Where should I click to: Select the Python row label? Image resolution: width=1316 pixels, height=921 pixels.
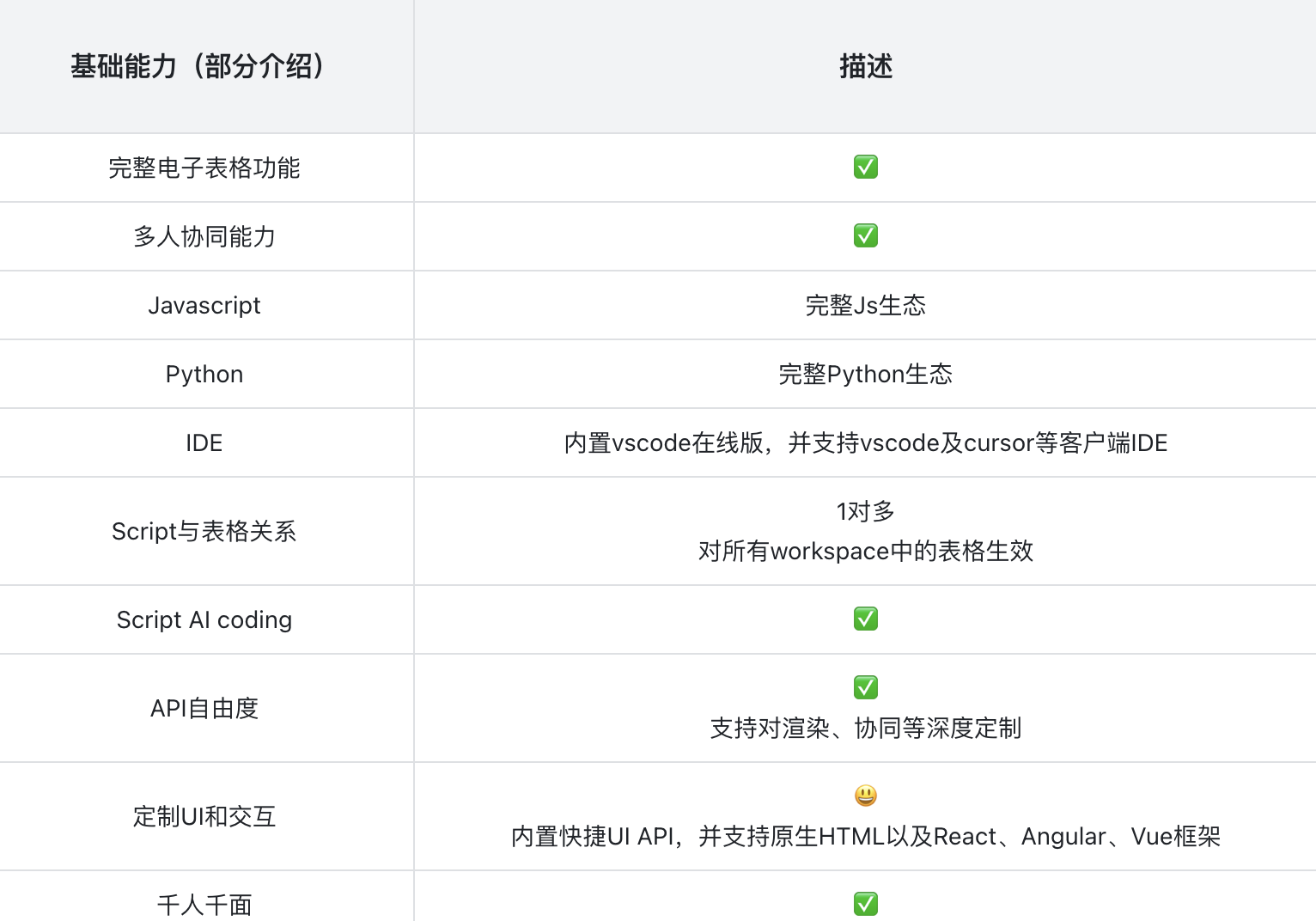[204, 374]
